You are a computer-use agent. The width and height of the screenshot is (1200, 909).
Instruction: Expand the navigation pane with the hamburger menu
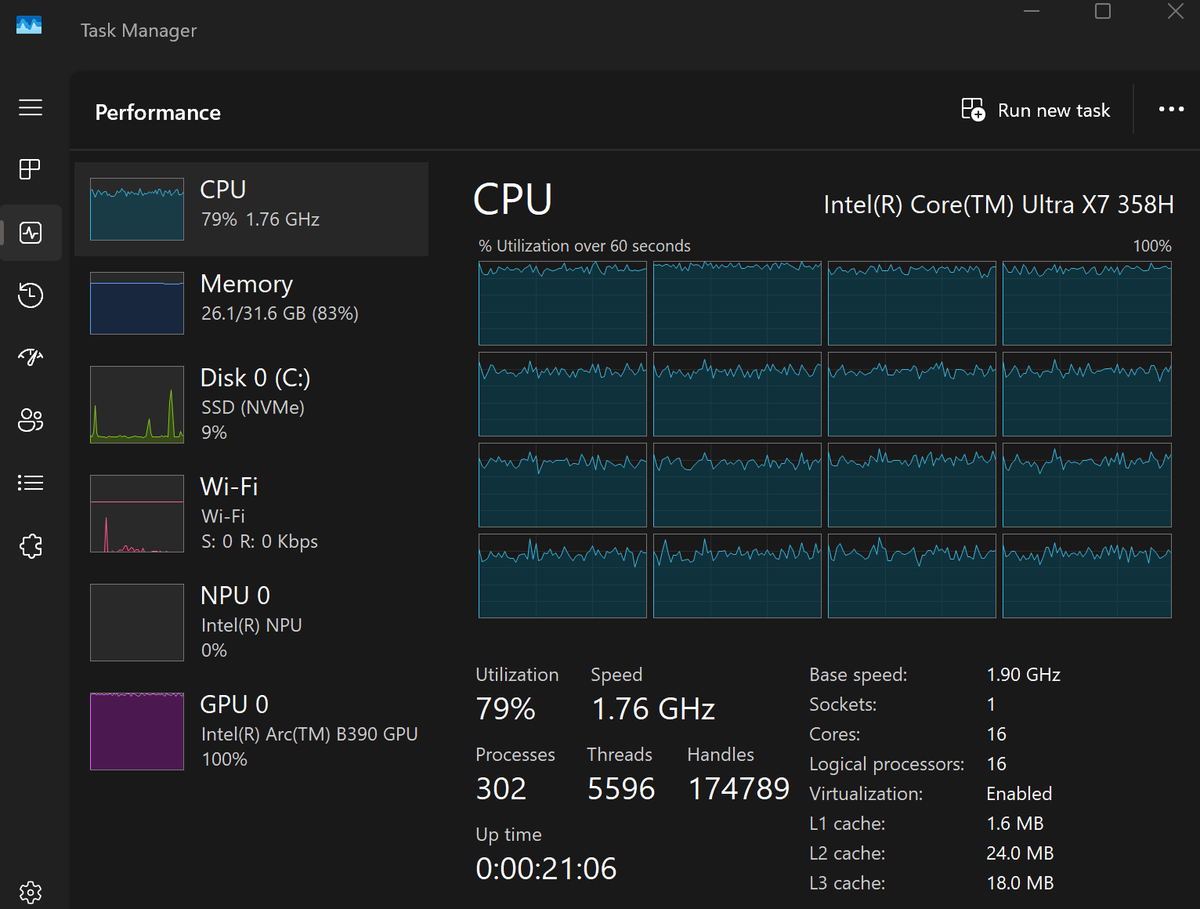click(30, 107)
